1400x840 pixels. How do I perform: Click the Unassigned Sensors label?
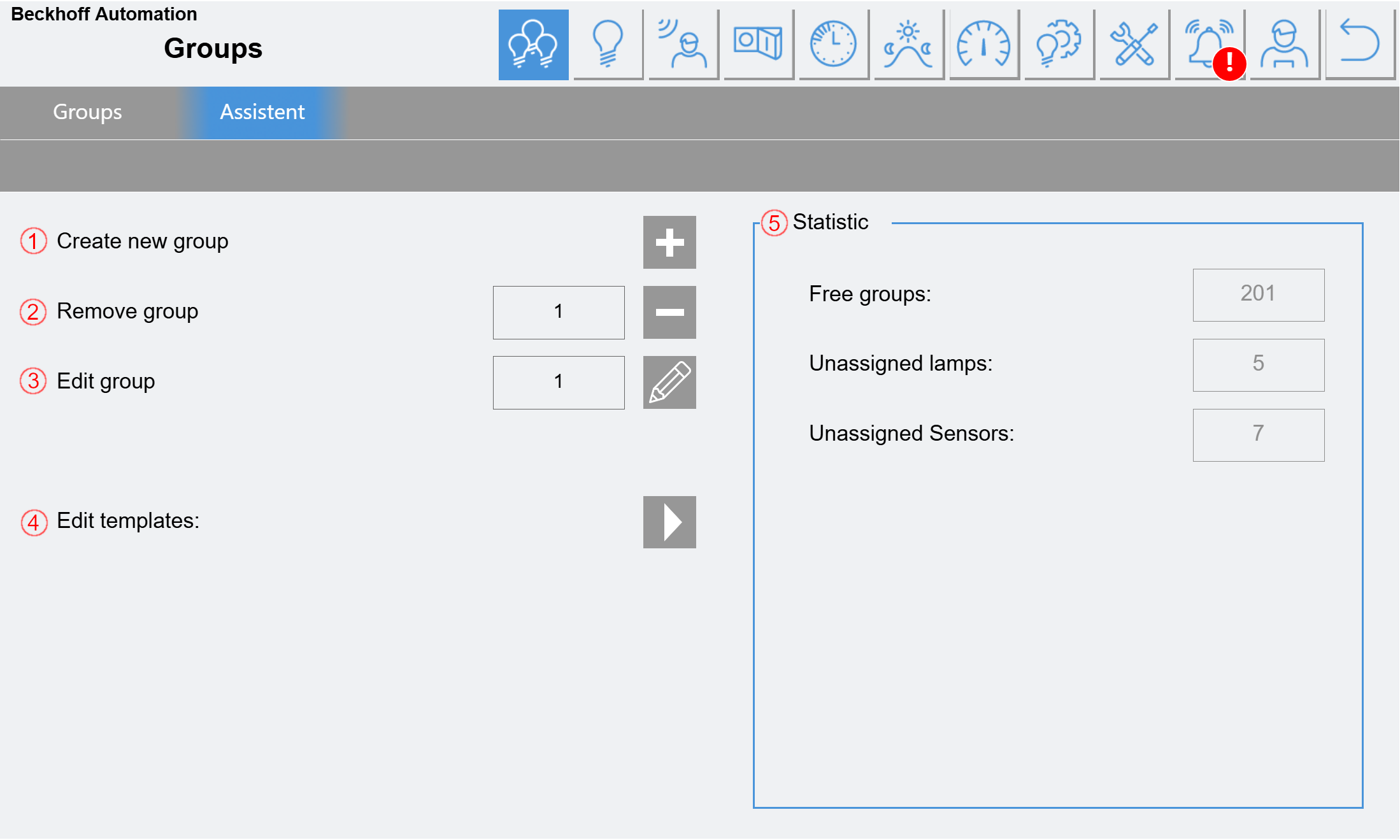[911, 434]
